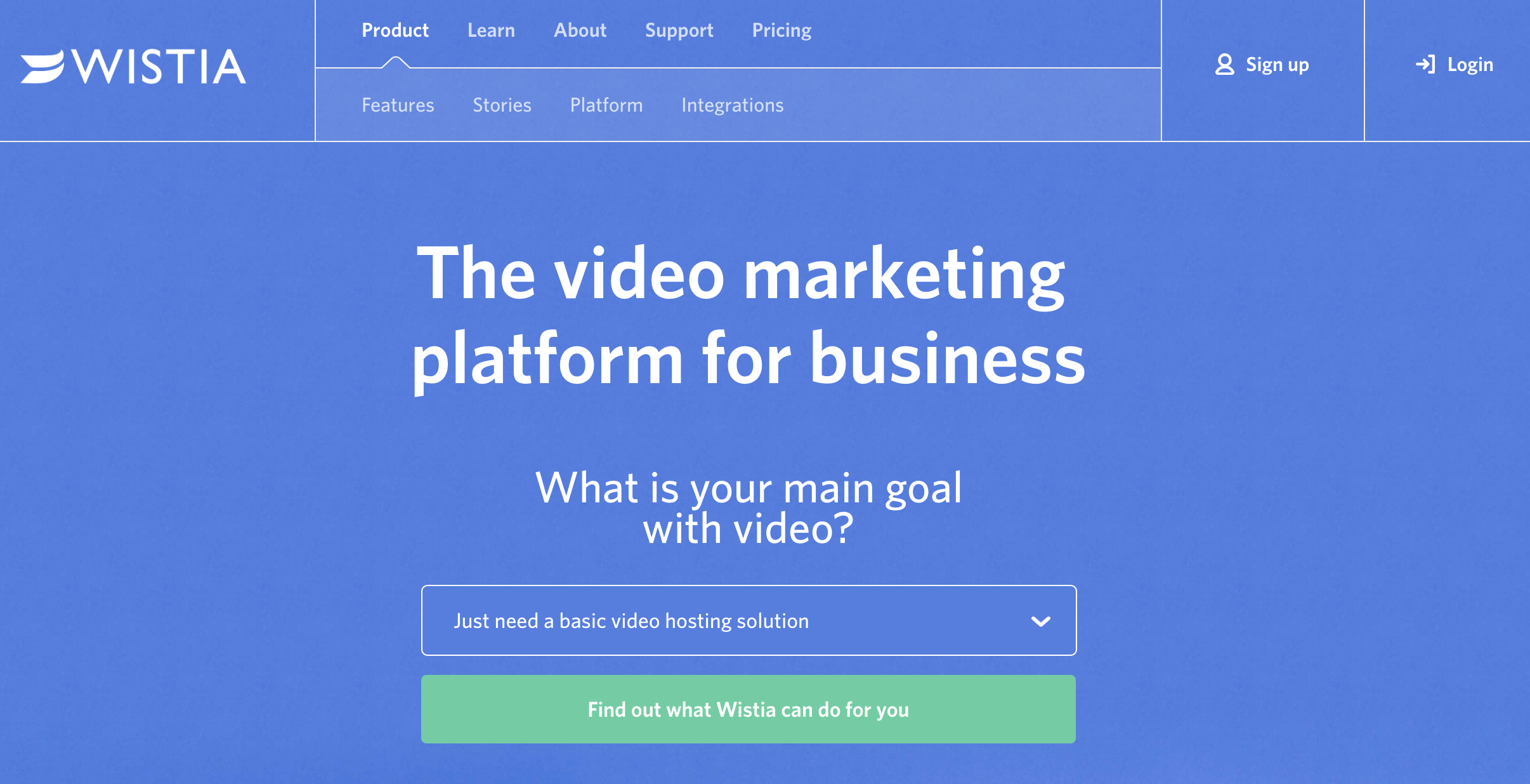Click the Wistia flag emblem

pyautogui.click(x=42, y=67)
